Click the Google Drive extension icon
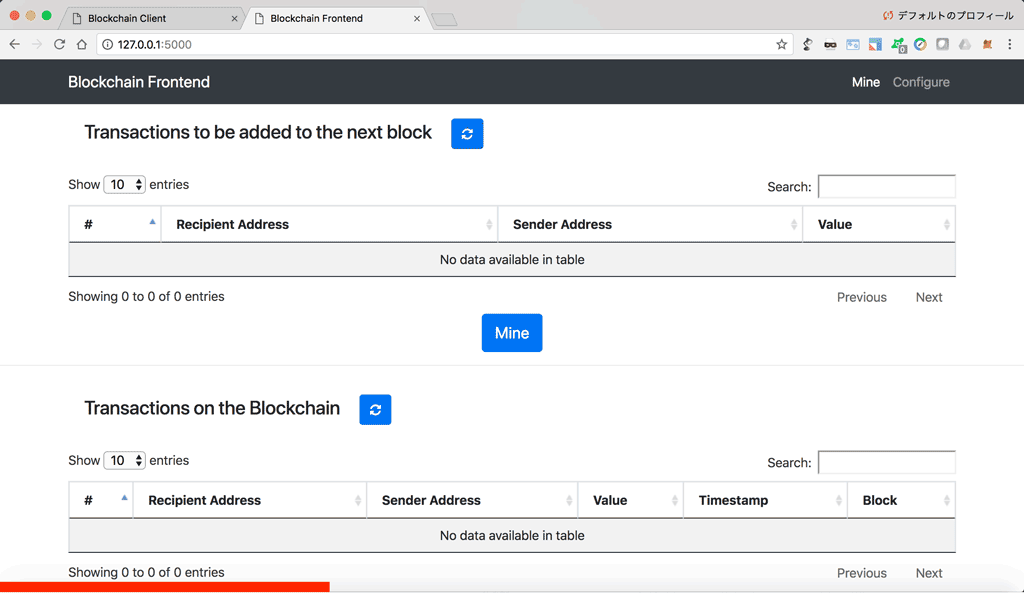Viewport: 1024px width, 593px height. point(964,45)
